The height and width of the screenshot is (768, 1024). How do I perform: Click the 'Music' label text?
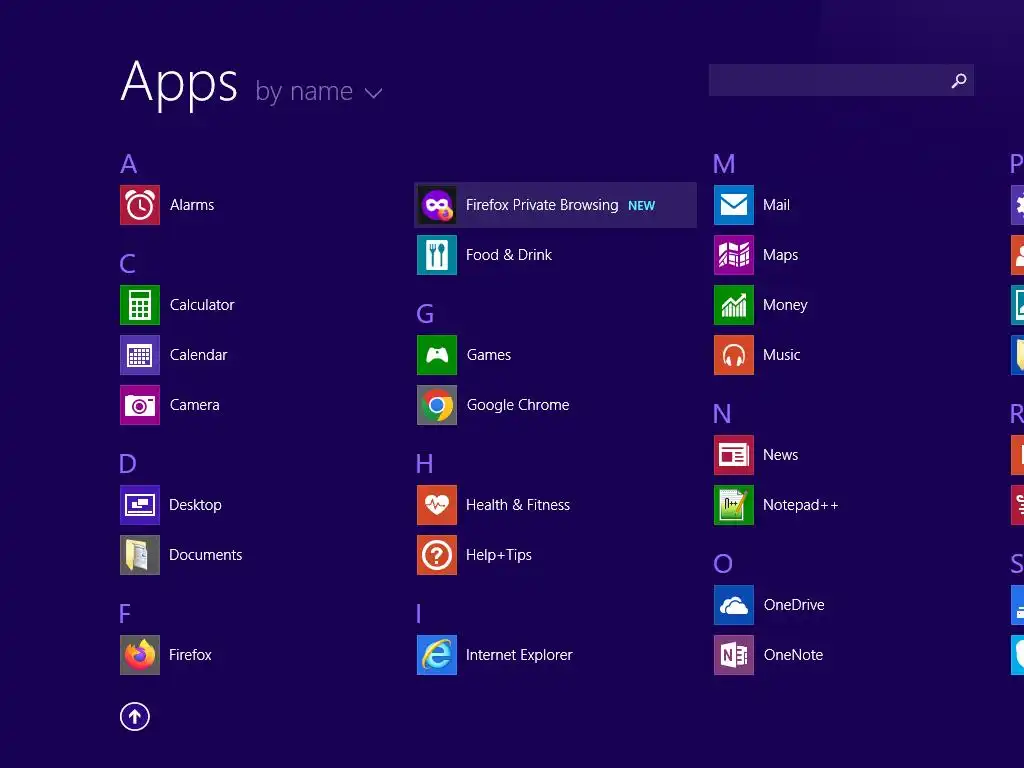(x=782, y=355)
